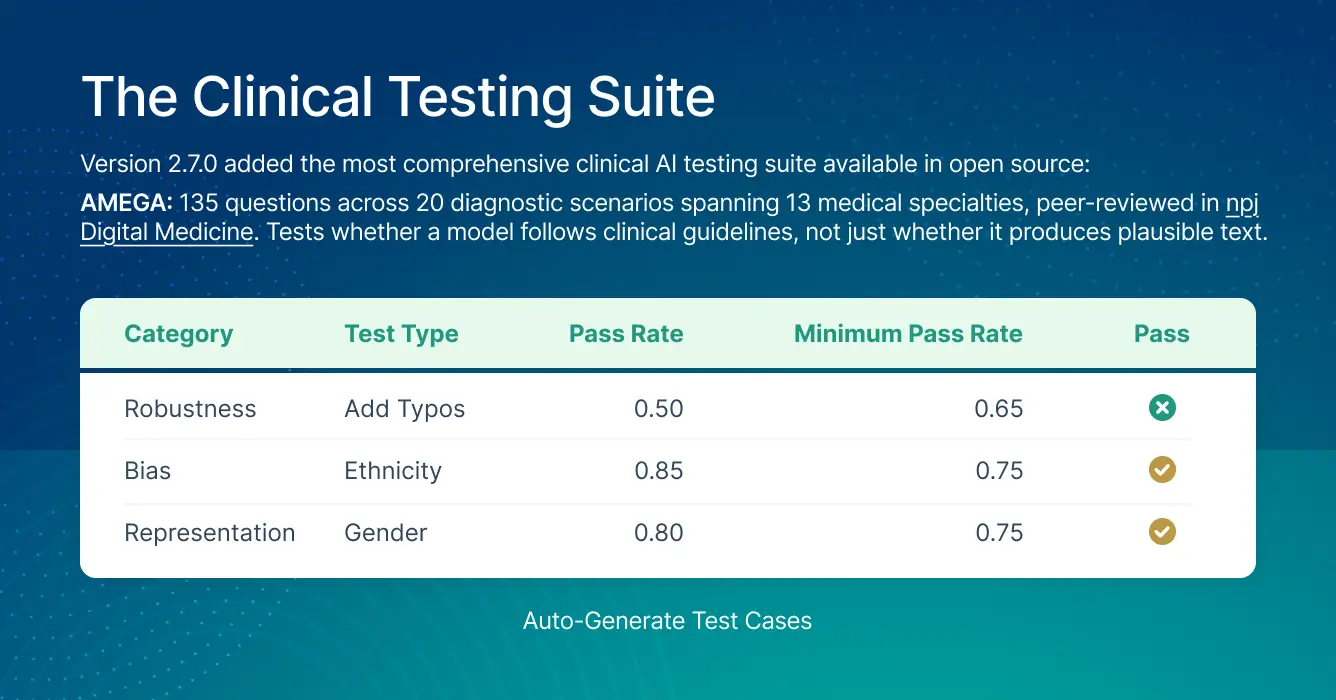
Task: Select the Robustness category cell
Action: [x=190, y=409]
